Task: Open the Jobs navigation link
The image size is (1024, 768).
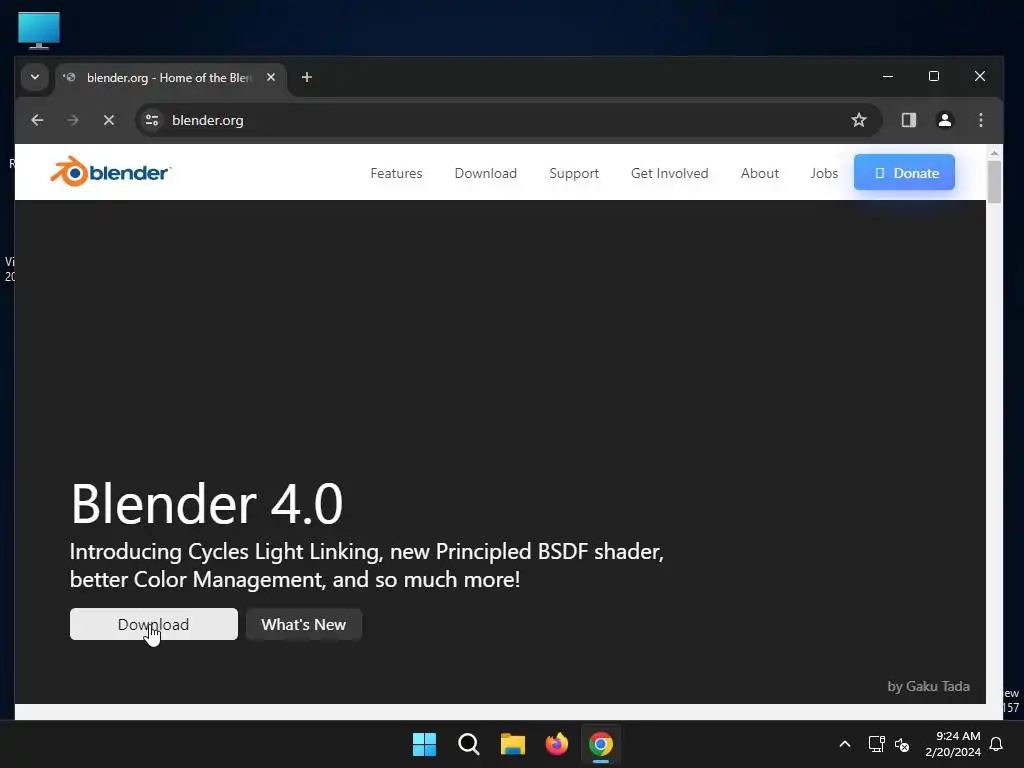Action: coord(824,173)
